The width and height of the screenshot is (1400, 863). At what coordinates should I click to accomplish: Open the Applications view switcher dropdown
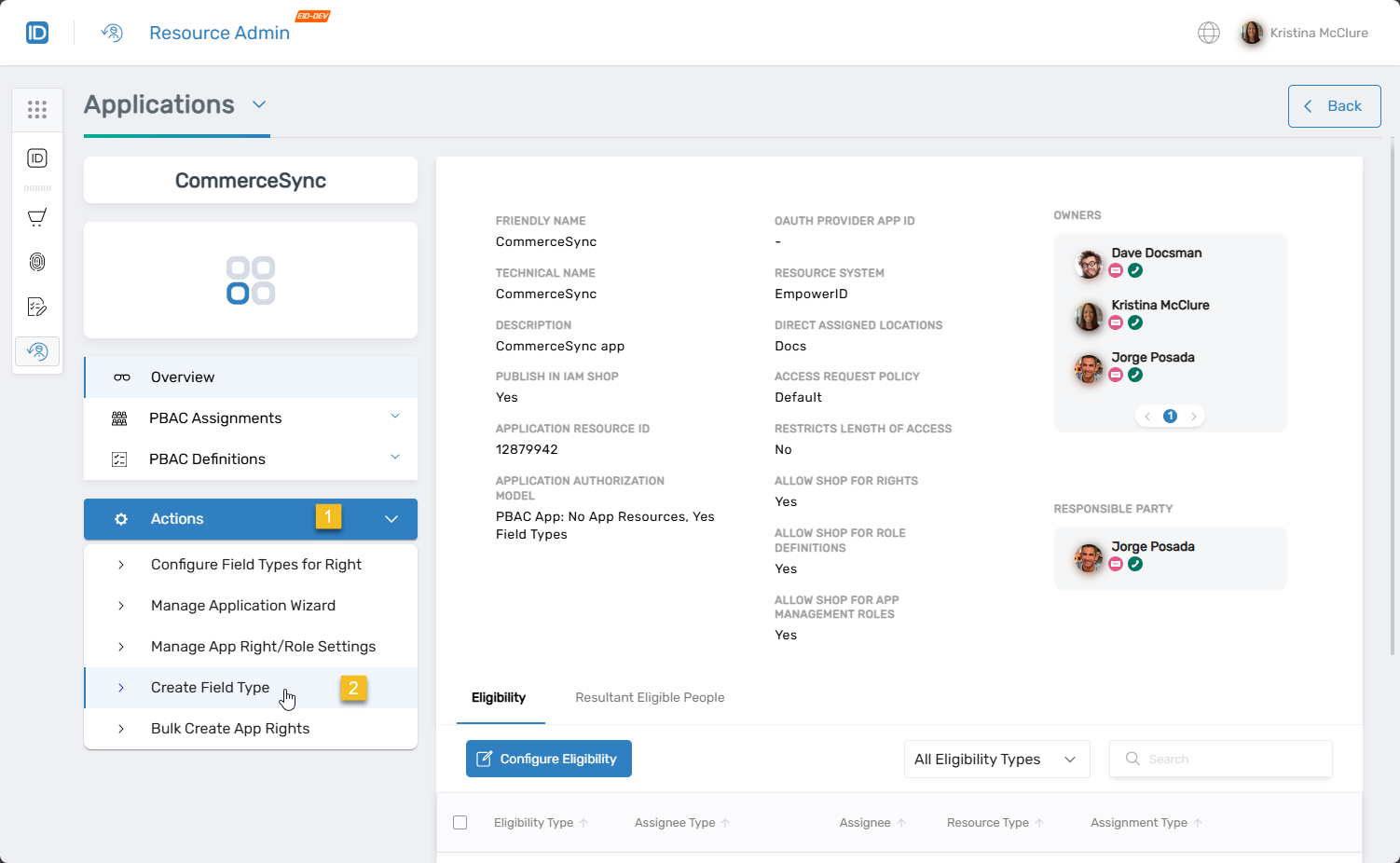(258, 104)
